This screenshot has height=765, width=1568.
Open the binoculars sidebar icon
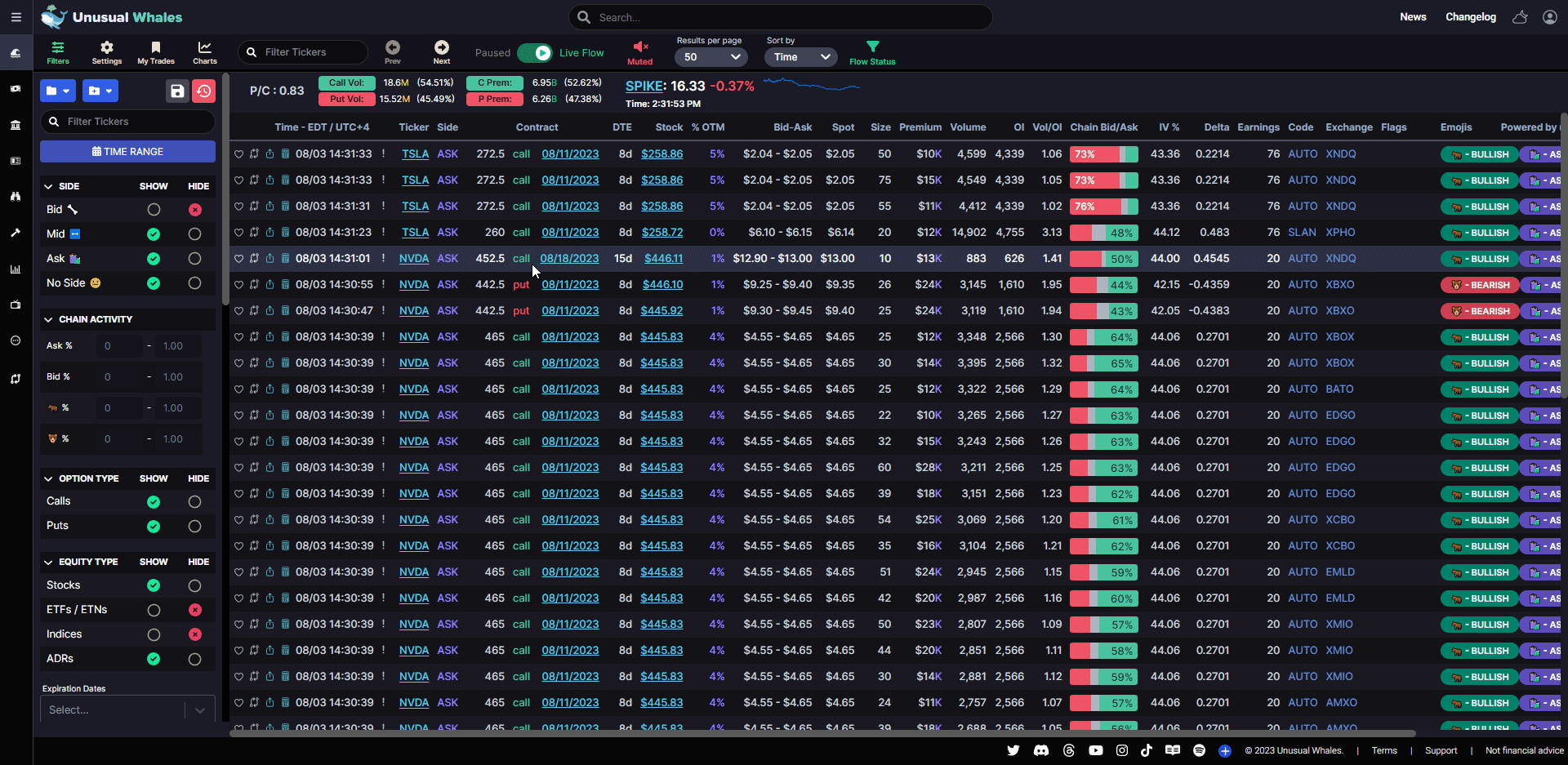[x=16, y=197]
